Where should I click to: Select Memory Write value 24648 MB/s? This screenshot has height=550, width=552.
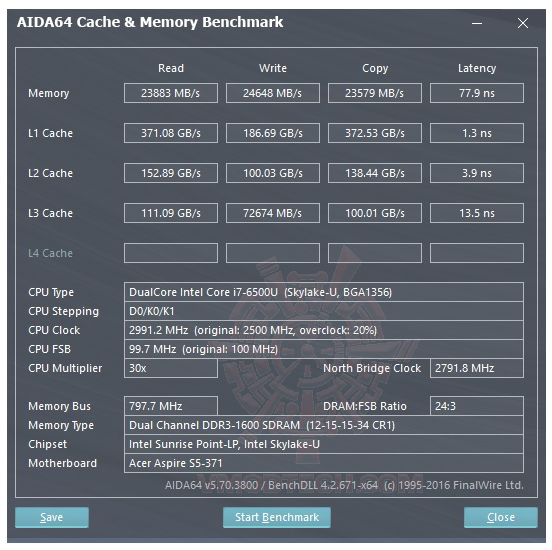273,93
